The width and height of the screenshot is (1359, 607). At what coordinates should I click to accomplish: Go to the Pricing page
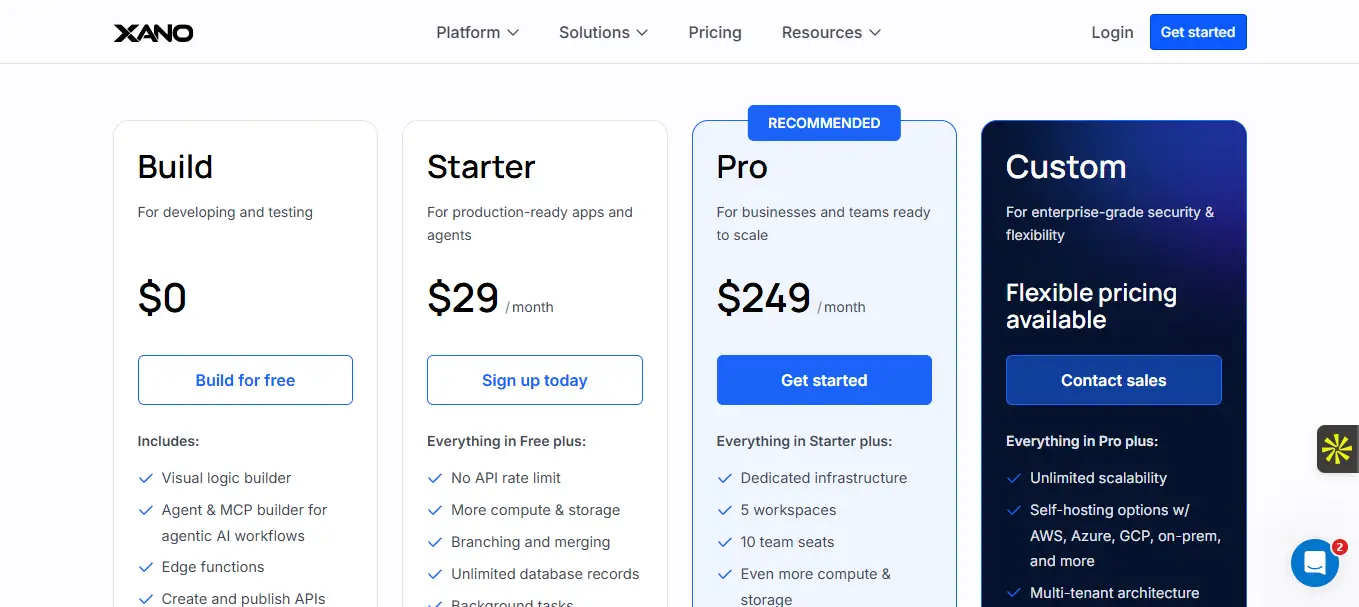pyautogui.click(x=715, y=33)
